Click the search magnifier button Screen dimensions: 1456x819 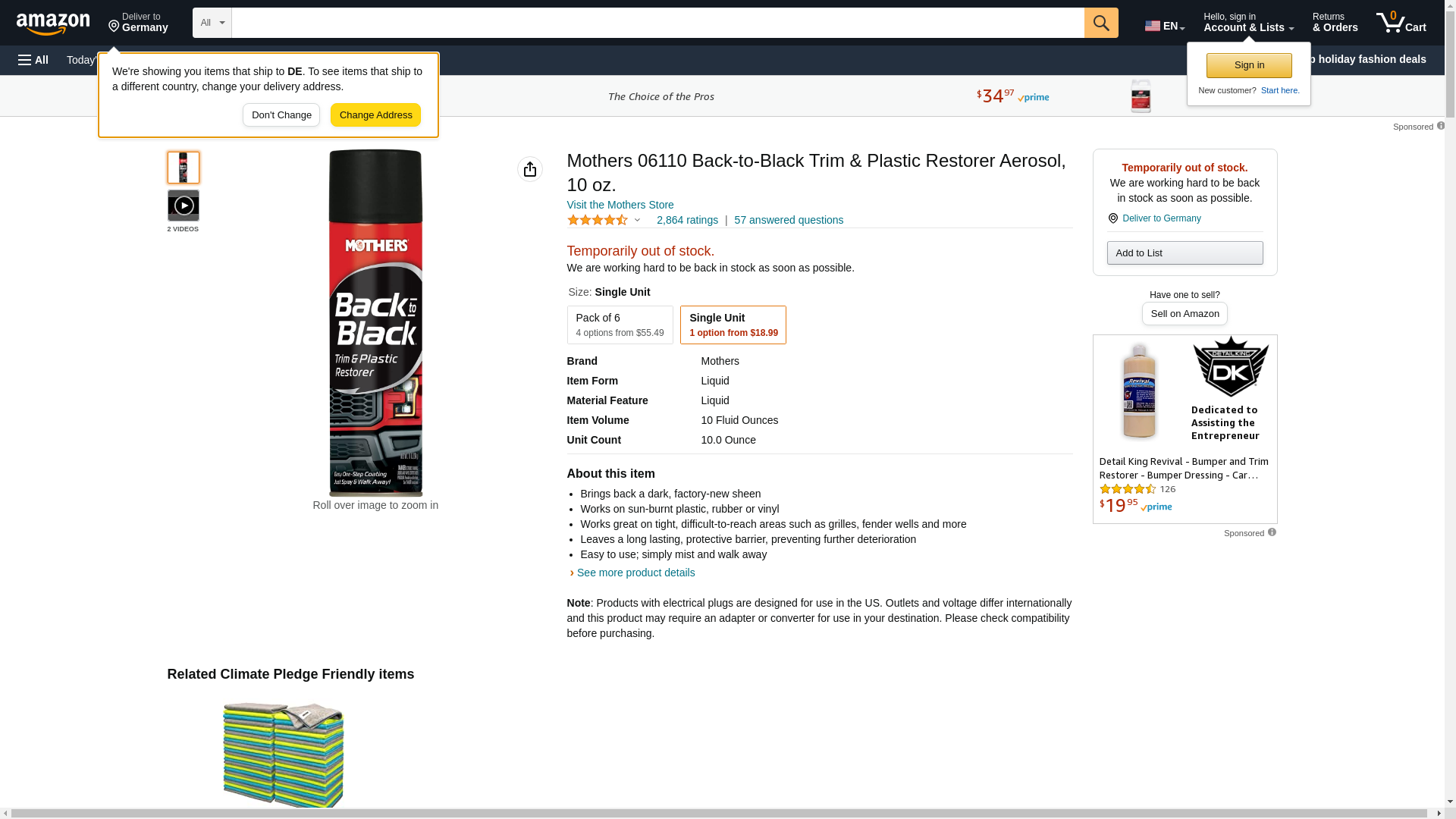(1101, 23)
